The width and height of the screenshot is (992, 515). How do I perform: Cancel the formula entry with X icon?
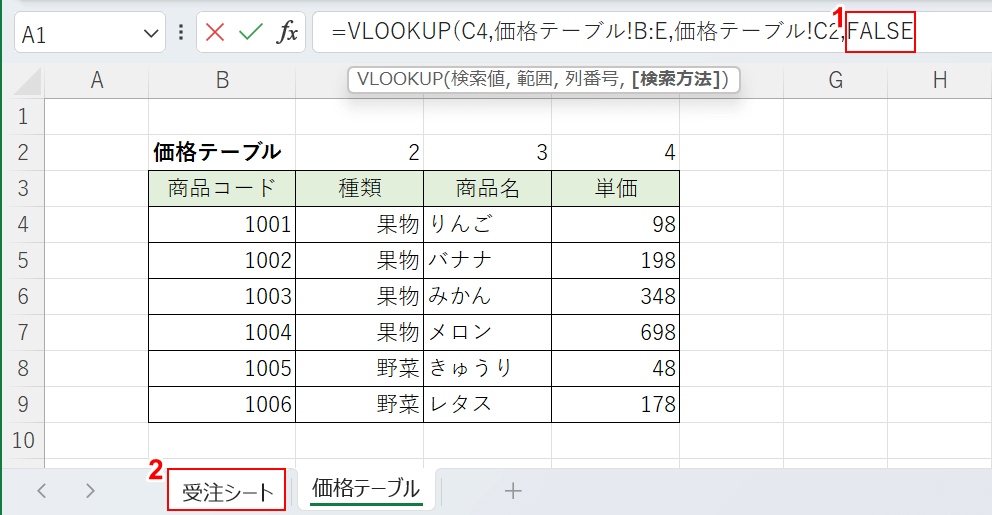[215, 33]
